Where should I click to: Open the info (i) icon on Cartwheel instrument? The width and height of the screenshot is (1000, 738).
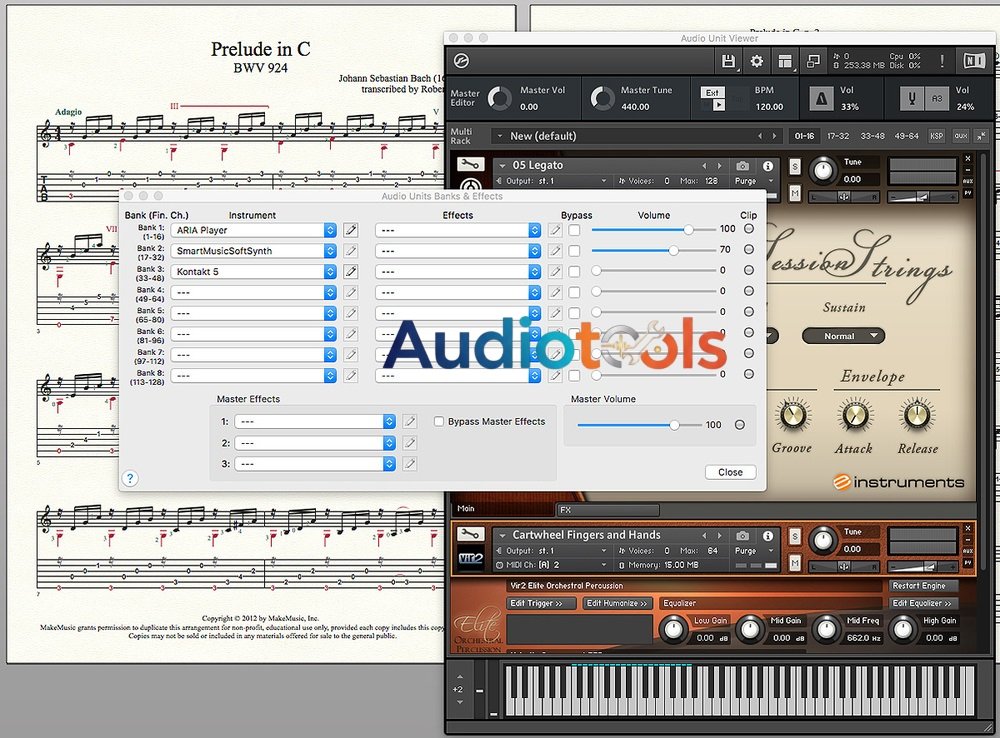point(767,535)
